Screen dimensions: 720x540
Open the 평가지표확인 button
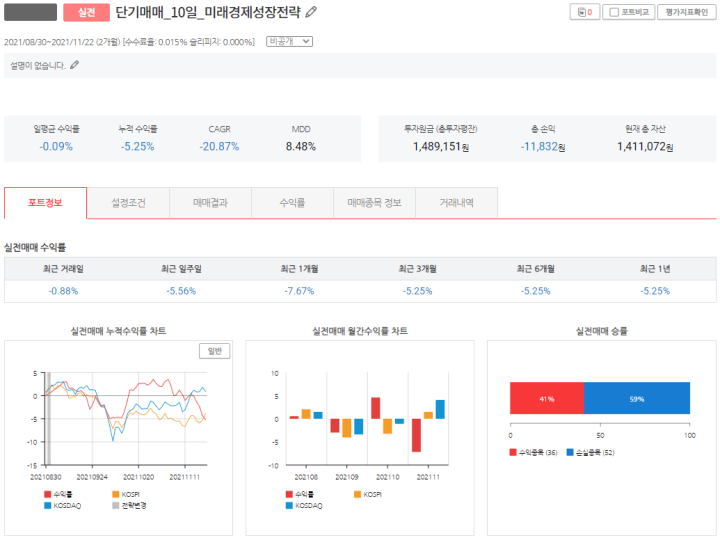coord(686,12)
